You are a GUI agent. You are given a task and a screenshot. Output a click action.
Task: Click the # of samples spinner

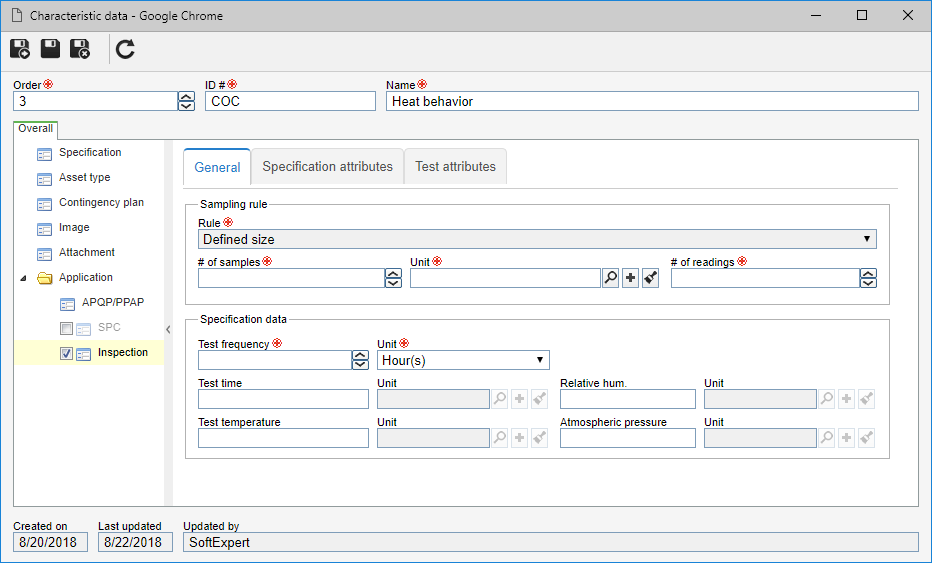[393, 278]
